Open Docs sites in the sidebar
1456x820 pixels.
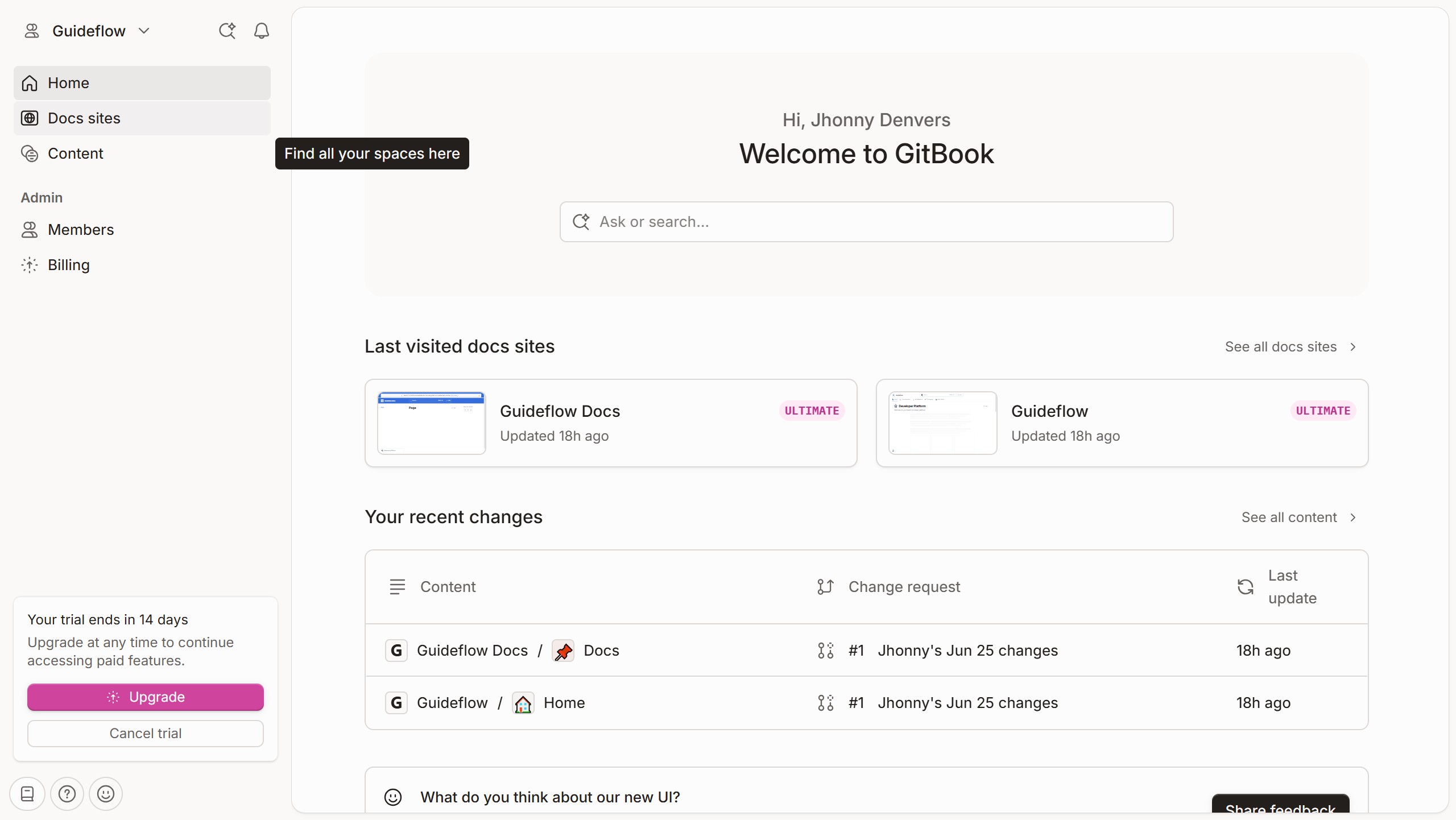142,118
